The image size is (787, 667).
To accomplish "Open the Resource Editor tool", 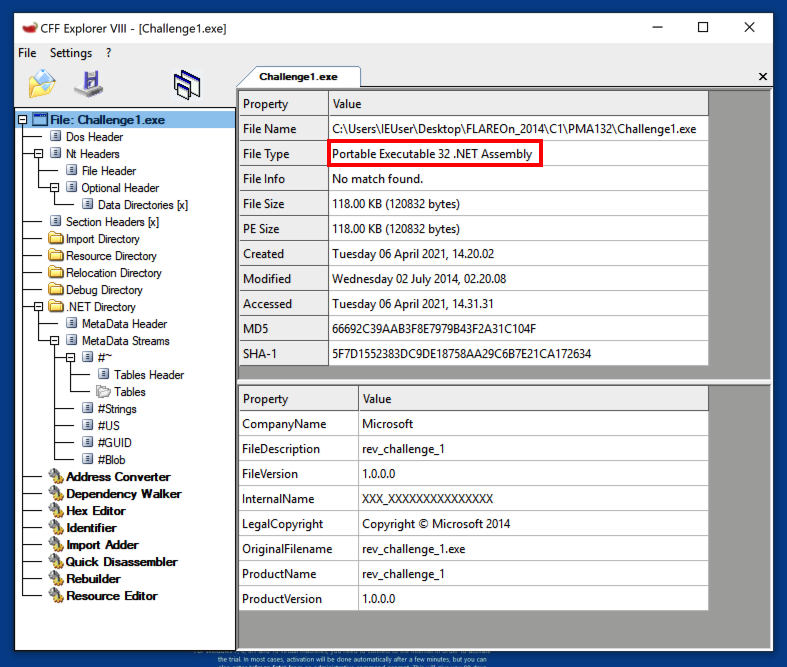I will click(111, 596).
